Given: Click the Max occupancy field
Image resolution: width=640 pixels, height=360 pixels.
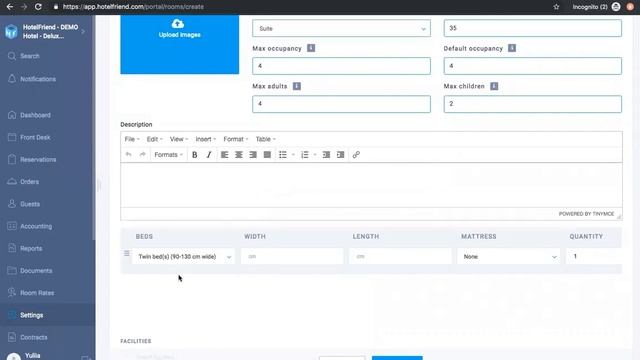Looking at the screenshot, I should pos(341,66).
